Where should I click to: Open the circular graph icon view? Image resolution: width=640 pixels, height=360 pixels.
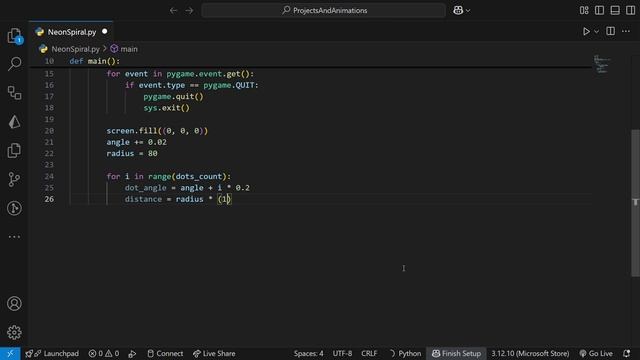[x=14, y=208]
